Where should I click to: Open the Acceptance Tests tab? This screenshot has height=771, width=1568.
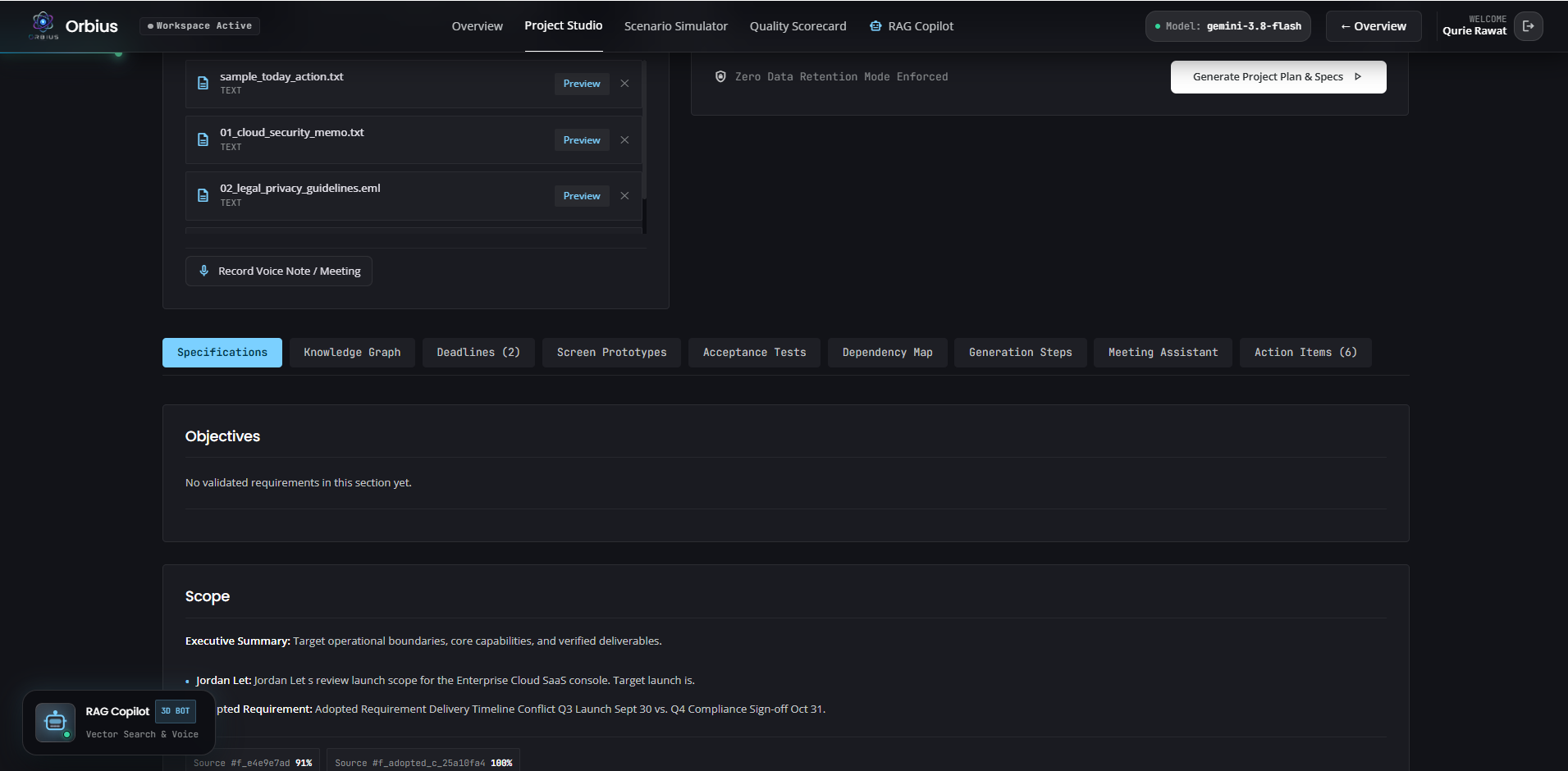click(755, 353)
